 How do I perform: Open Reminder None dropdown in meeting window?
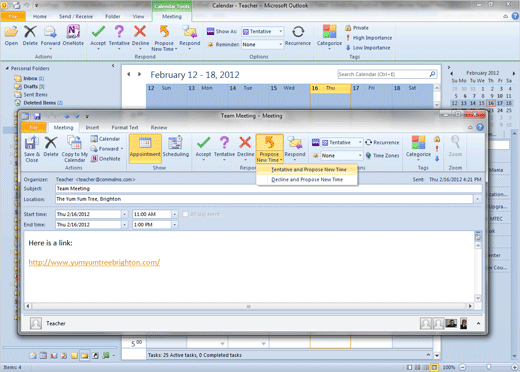click(341, 156)
